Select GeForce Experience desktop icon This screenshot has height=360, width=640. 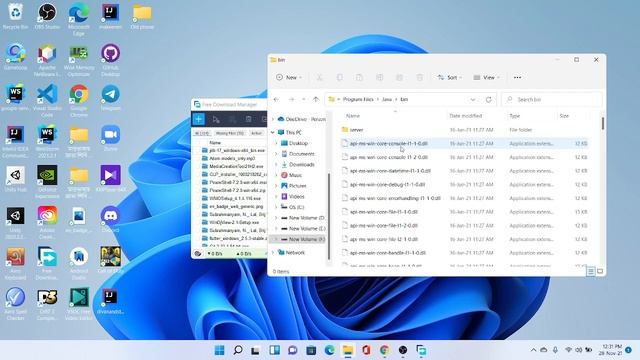click(47, 182)
